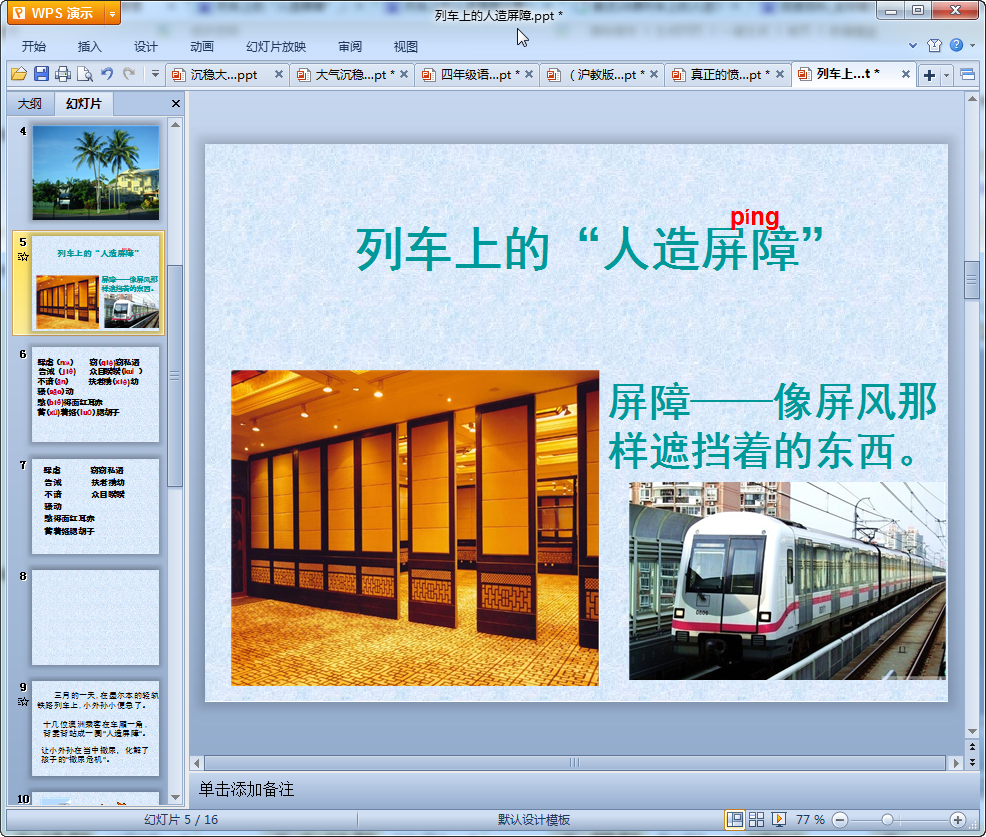Save the presentation with the floppy icon
Screen dimensions: 986x837
[41, 74]
